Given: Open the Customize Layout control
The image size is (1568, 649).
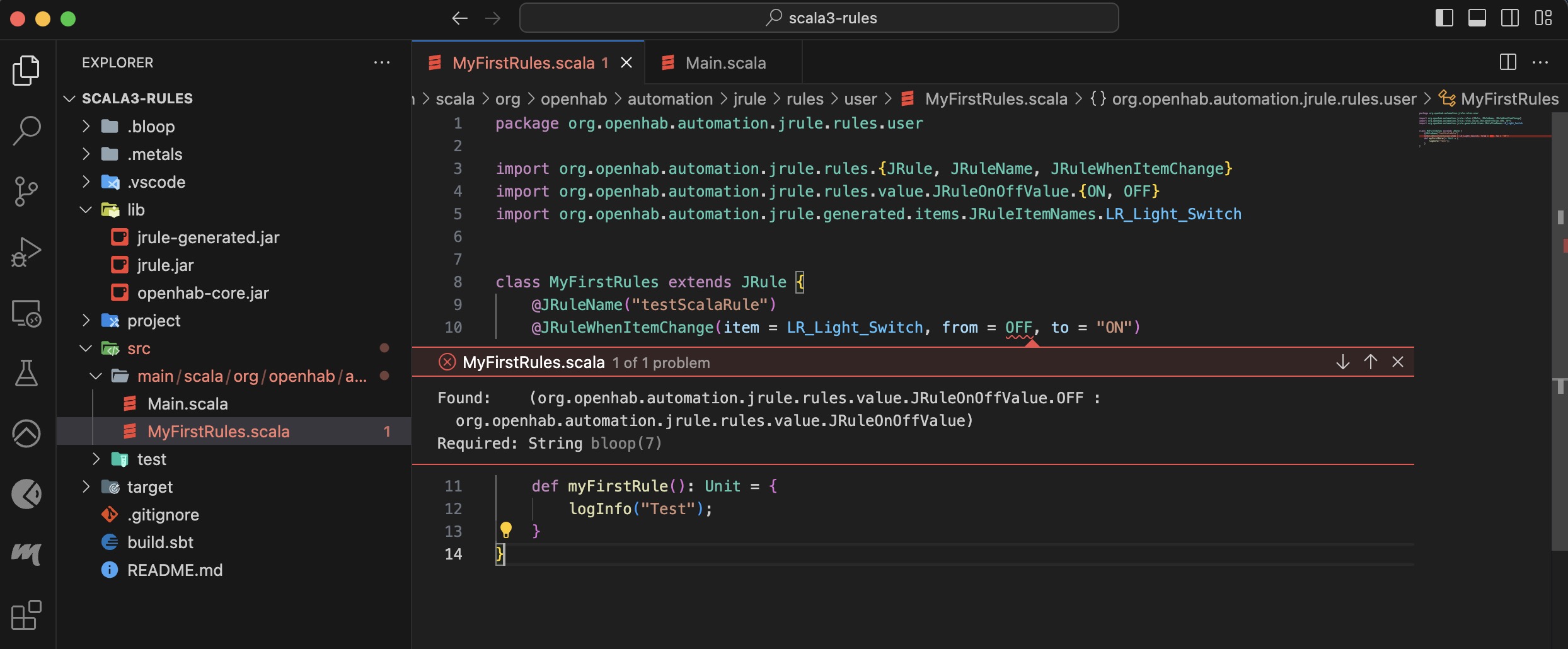Looking at the screenshot, I should (1543, 18).
